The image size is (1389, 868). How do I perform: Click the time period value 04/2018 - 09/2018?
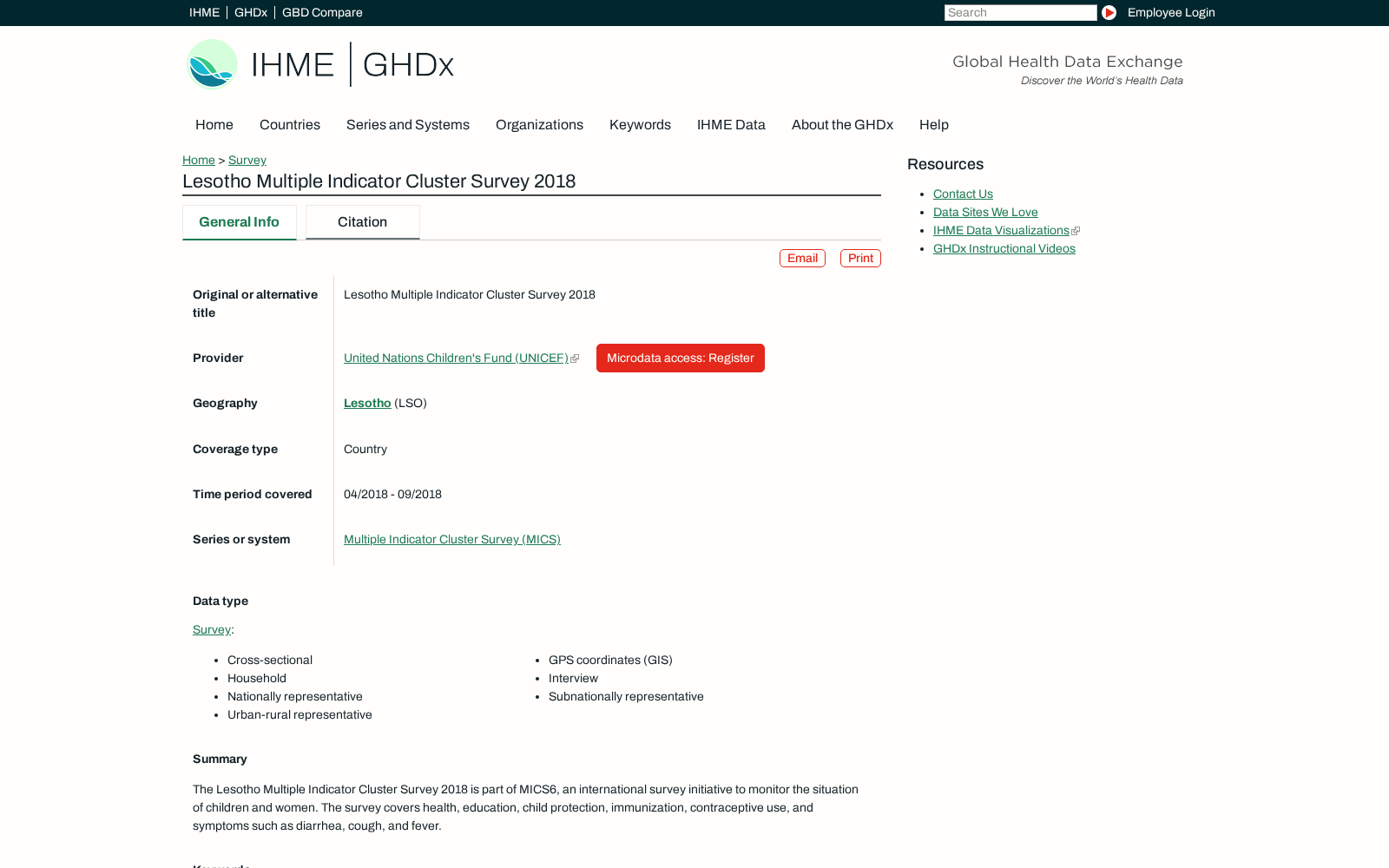point(392,495)
